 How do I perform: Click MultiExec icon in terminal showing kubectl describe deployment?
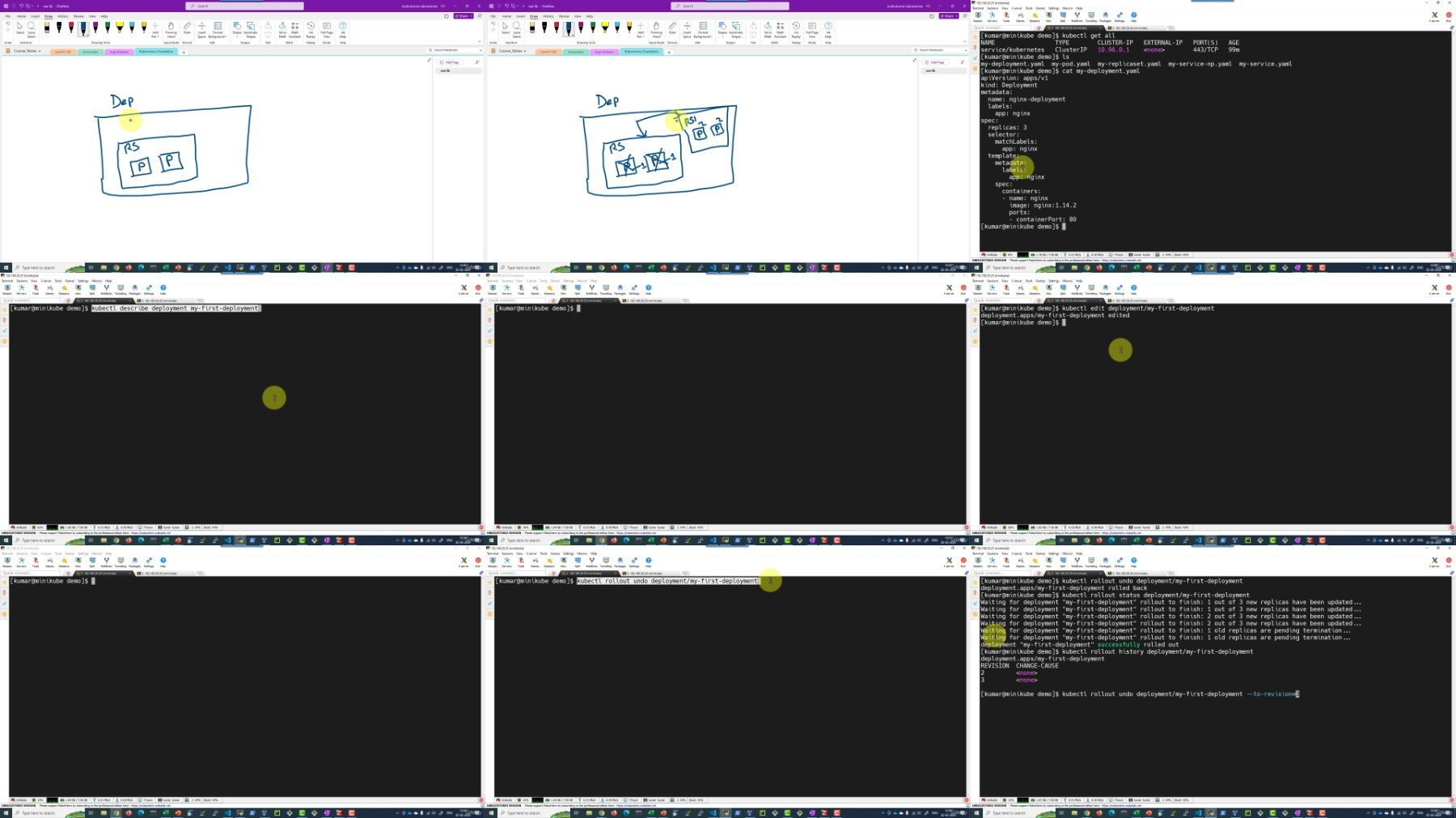coord(106,289)
